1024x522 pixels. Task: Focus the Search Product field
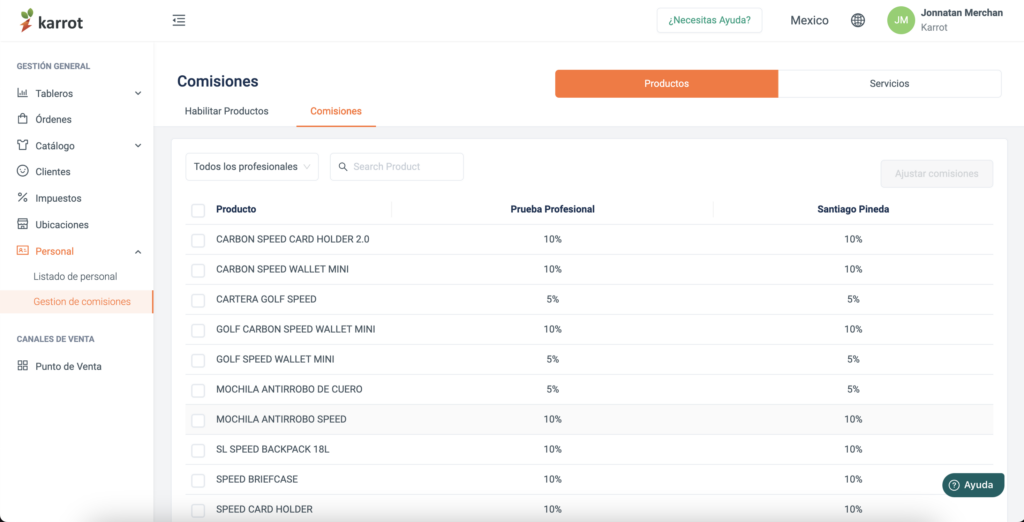point(396,167)
